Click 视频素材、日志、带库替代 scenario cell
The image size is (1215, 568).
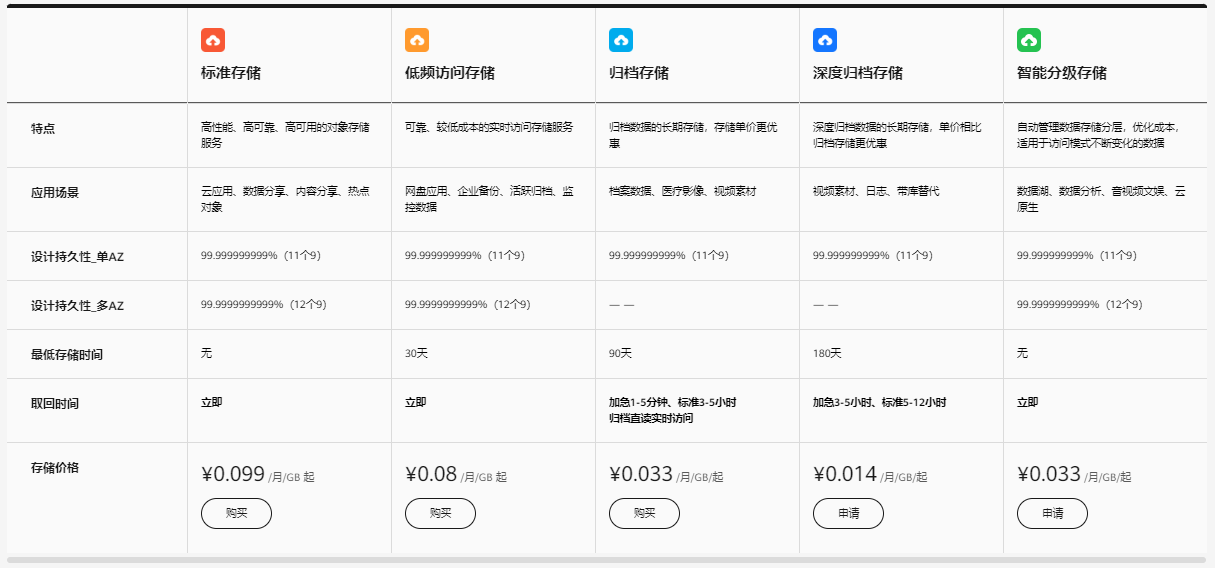pos(876,191)
